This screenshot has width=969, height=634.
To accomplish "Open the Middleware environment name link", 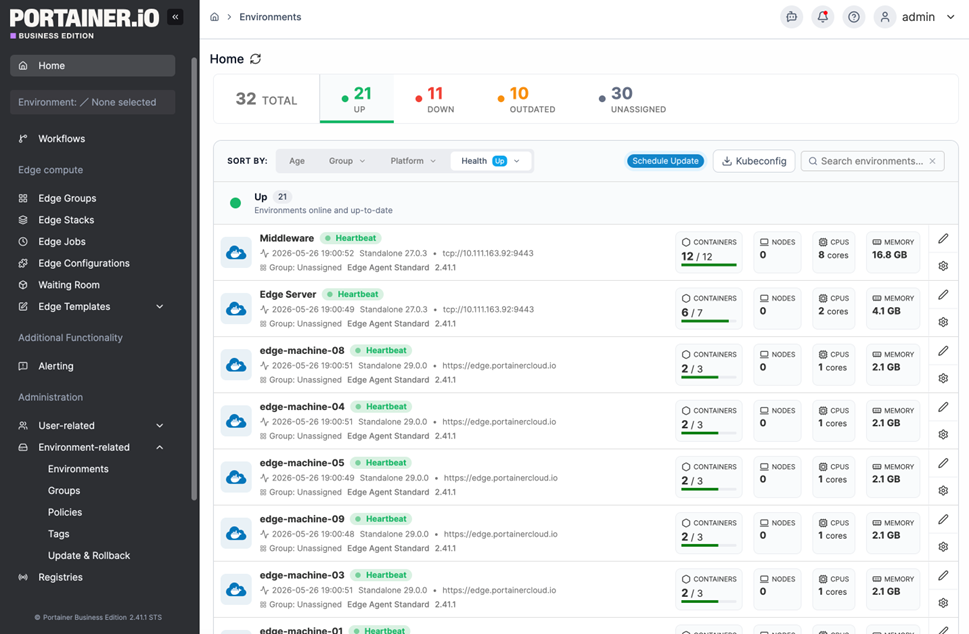I will [x=287, y=239].
